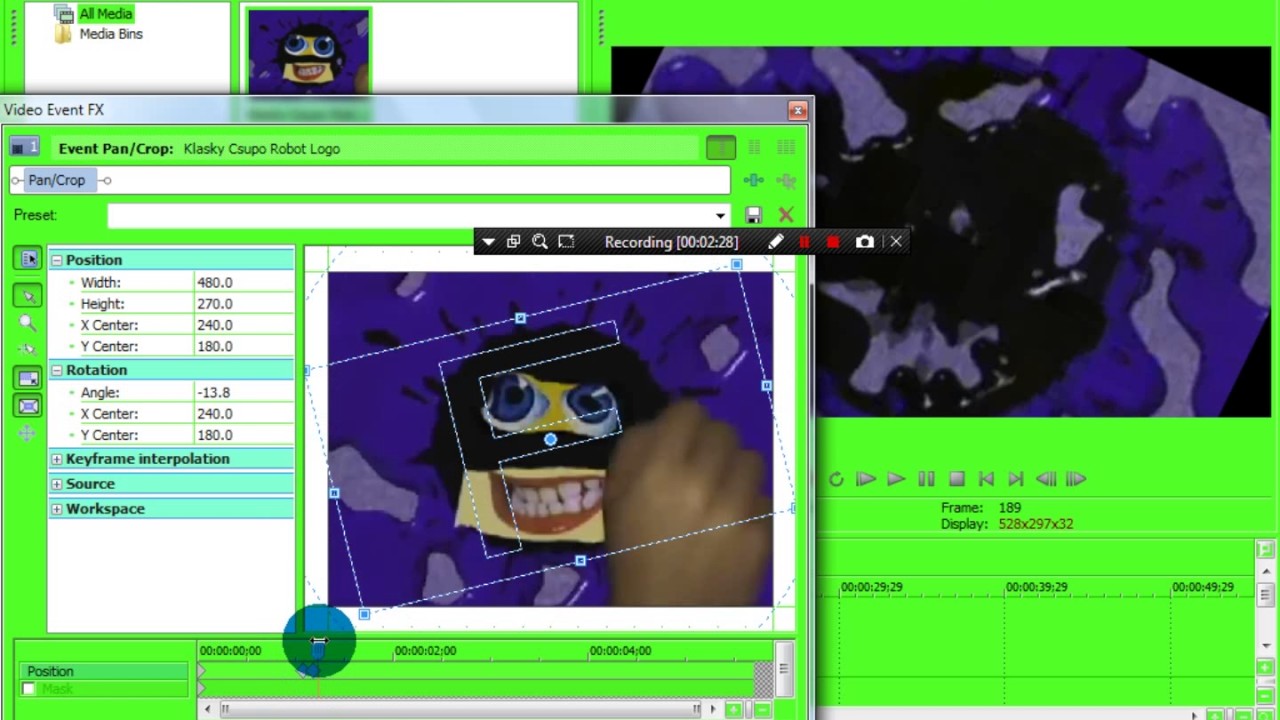1280x720 pixels.
Task: Pause the video preview
Action: pos(926,479)
